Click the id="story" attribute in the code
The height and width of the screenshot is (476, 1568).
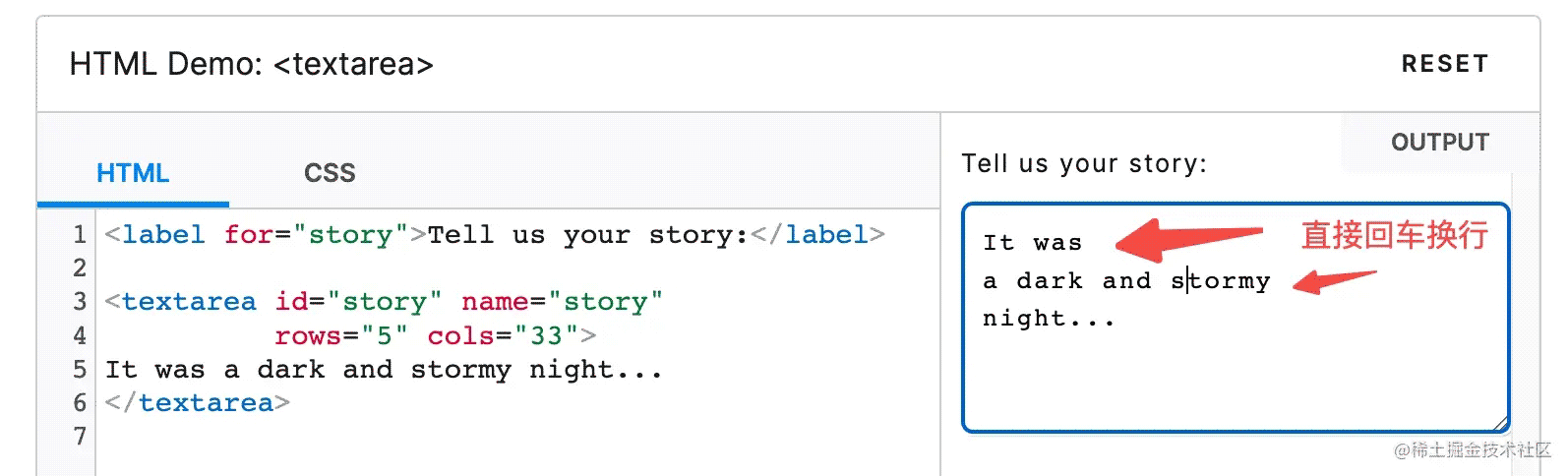tap(358, 302)
